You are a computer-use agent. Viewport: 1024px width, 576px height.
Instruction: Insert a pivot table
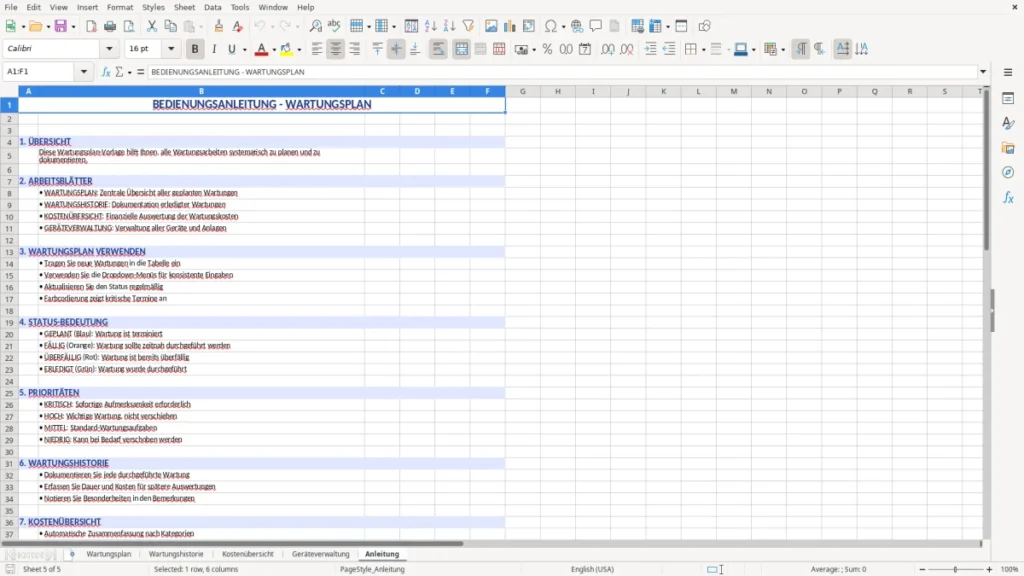pyautogui.click(x=529, y=26)
